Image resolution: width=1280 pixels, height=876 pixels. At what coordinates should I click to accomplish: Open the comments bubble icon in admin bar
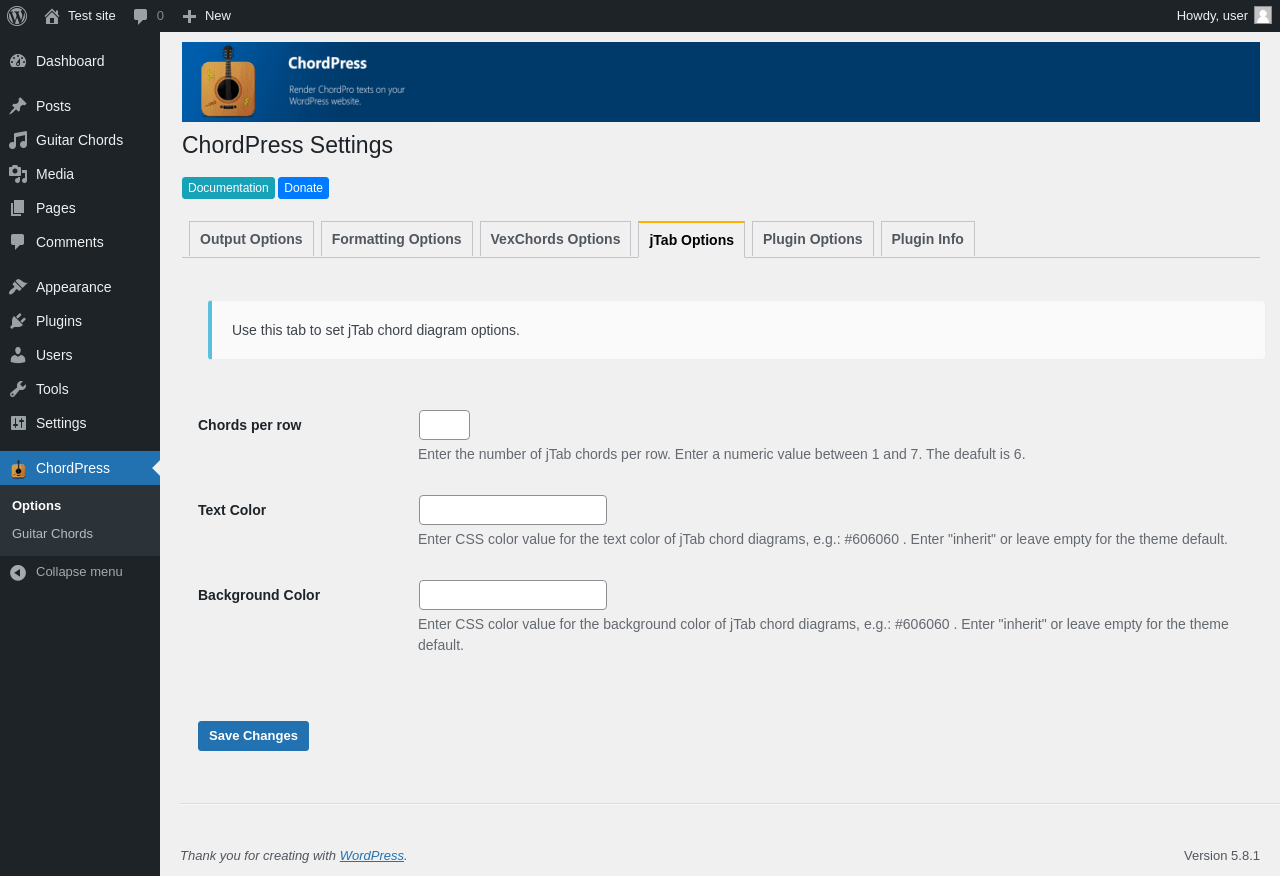coord(141,16)
